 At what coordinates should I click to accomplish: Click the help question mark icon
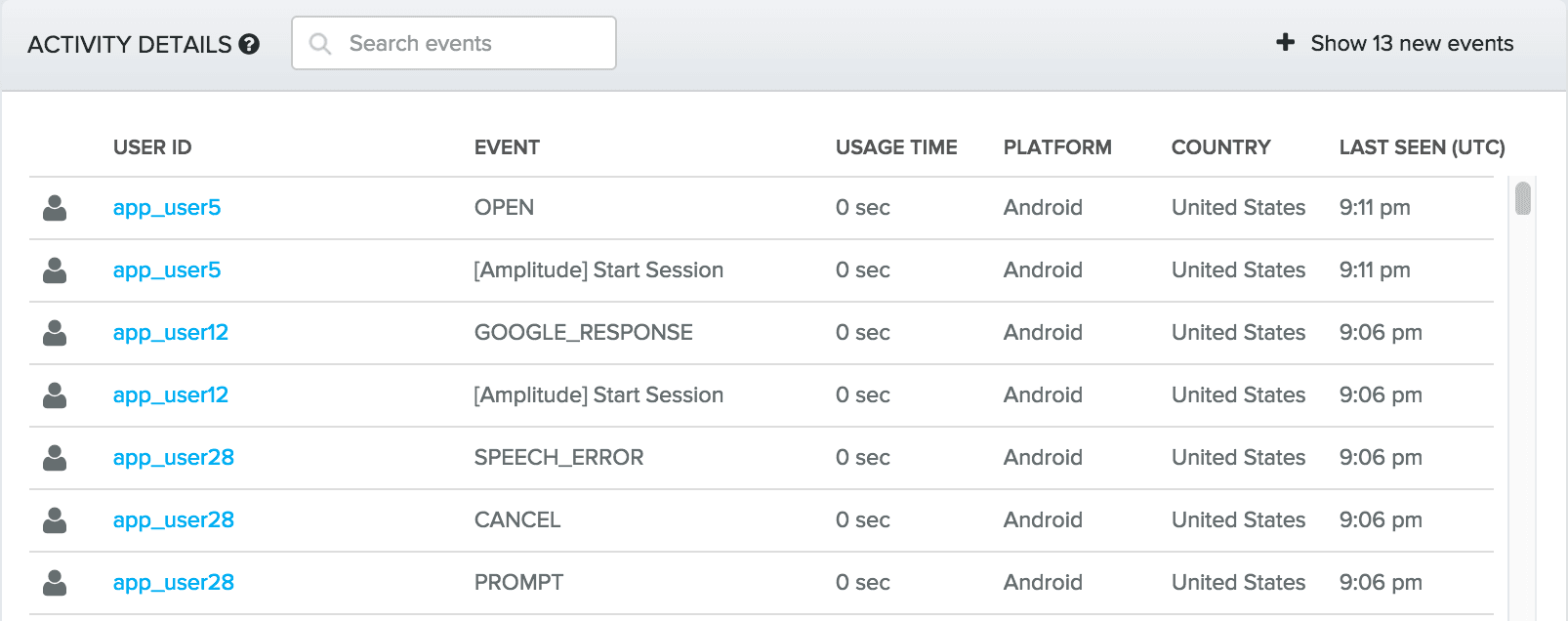tap(250, 44)
